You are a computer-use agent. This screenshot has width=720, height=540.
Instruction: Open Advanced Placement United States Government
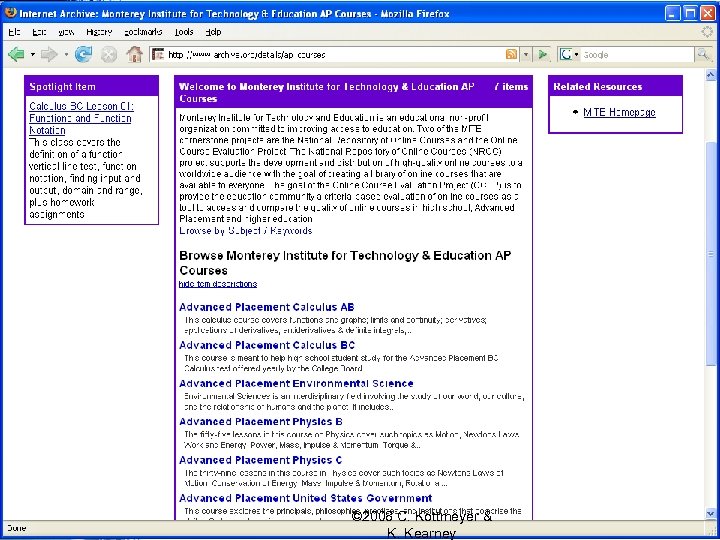point(306,498)
